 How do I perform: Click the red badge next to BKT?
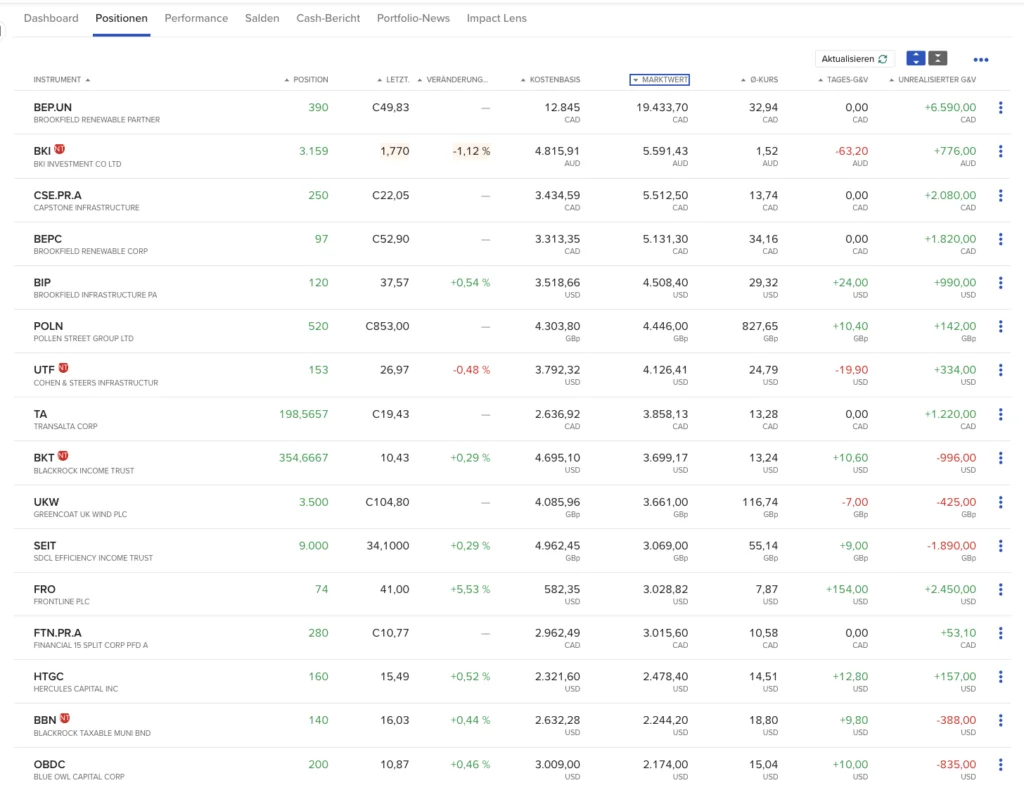coord(63,456)
